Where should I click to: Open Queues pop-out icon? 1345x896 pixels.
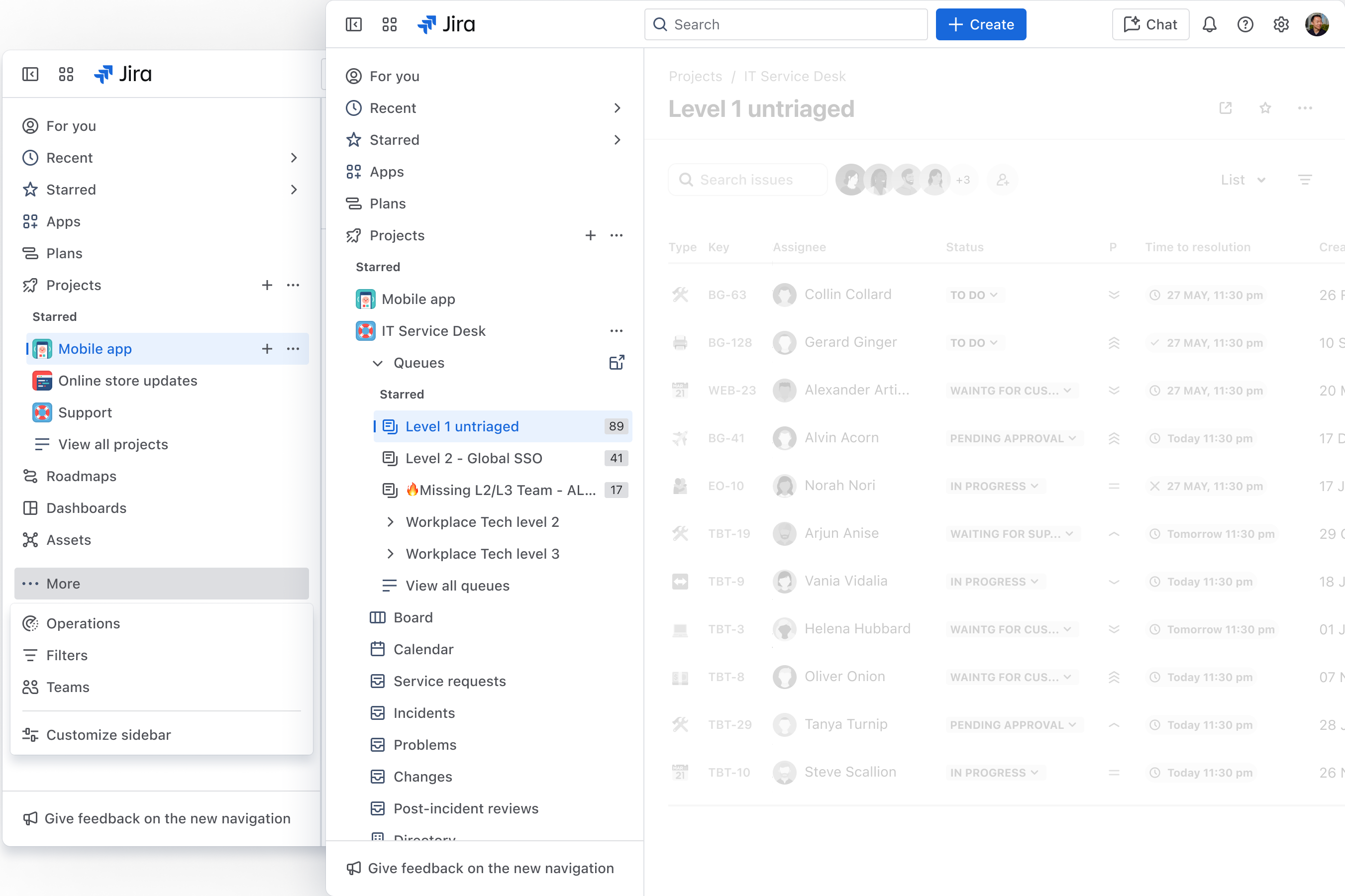click(617, 363)
